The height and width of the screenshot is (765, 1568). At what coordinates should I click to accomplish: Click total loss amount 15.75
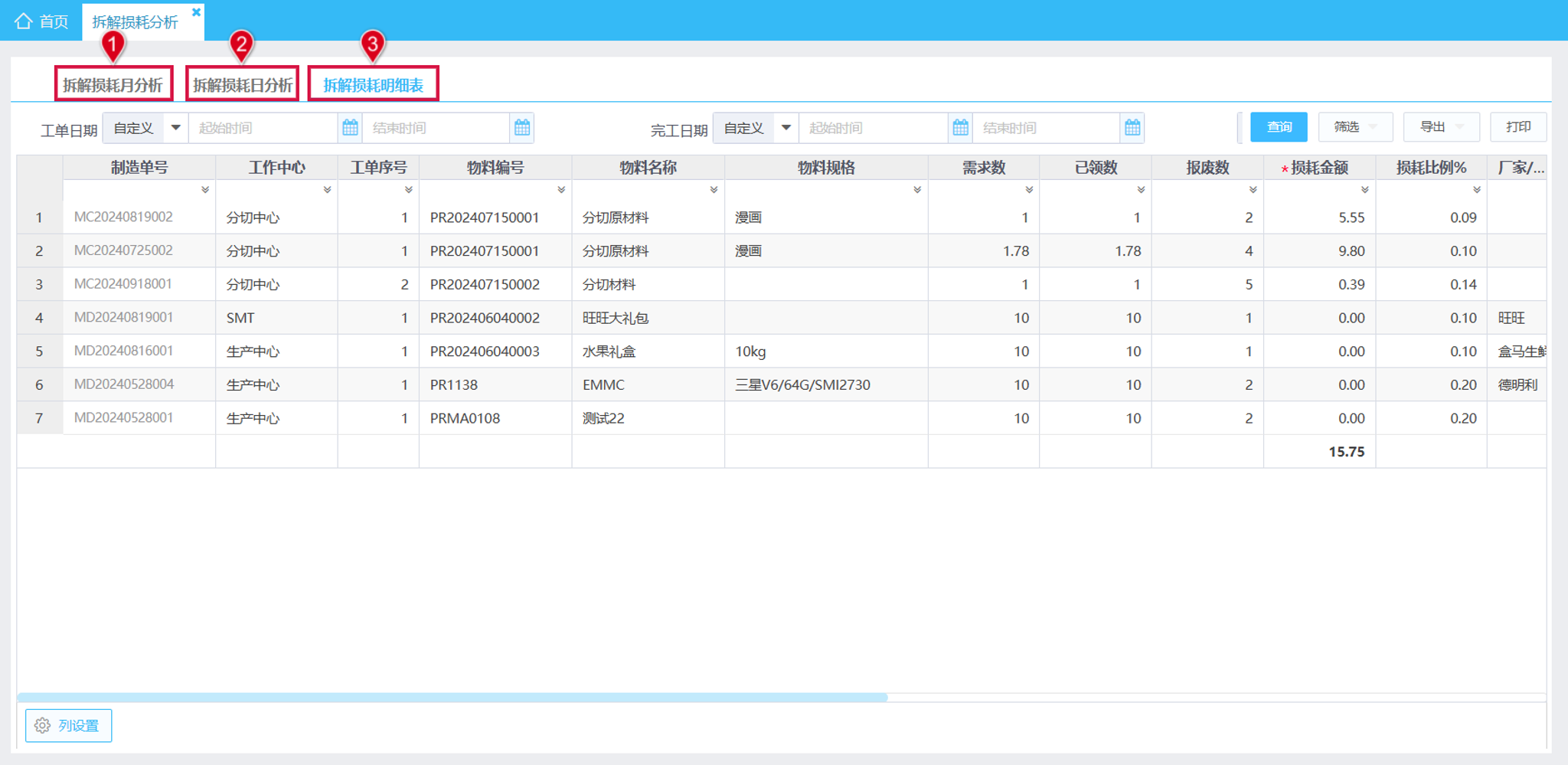[1347, 452]
